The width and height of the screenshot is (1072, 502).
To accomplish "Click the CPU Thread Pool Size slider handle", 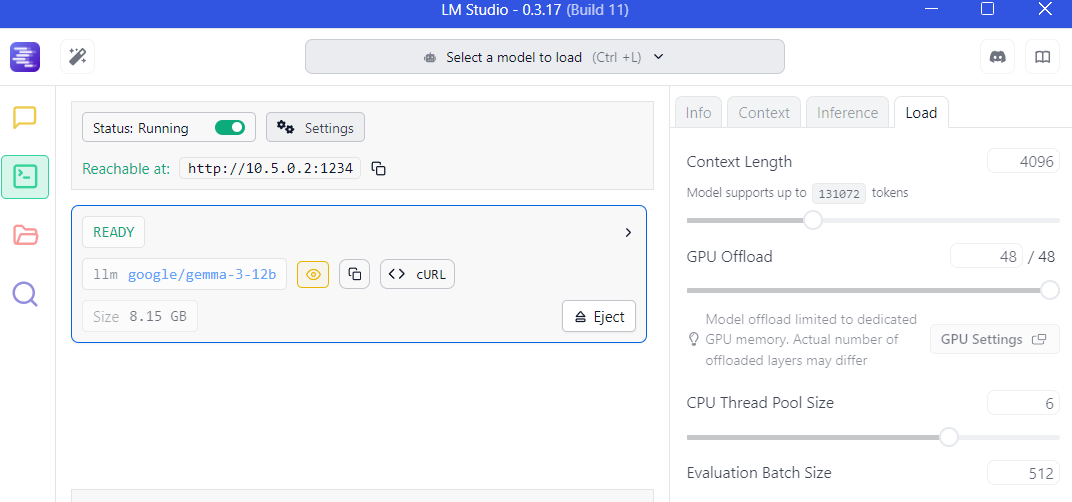I will (x=948, y=436).
